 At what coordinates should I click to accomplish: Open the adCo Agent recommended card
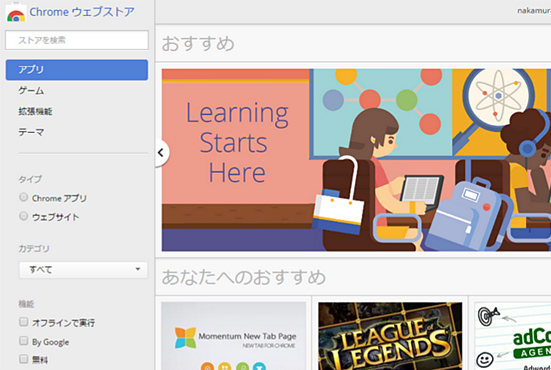pyautogui.click(x=513, y=336)
